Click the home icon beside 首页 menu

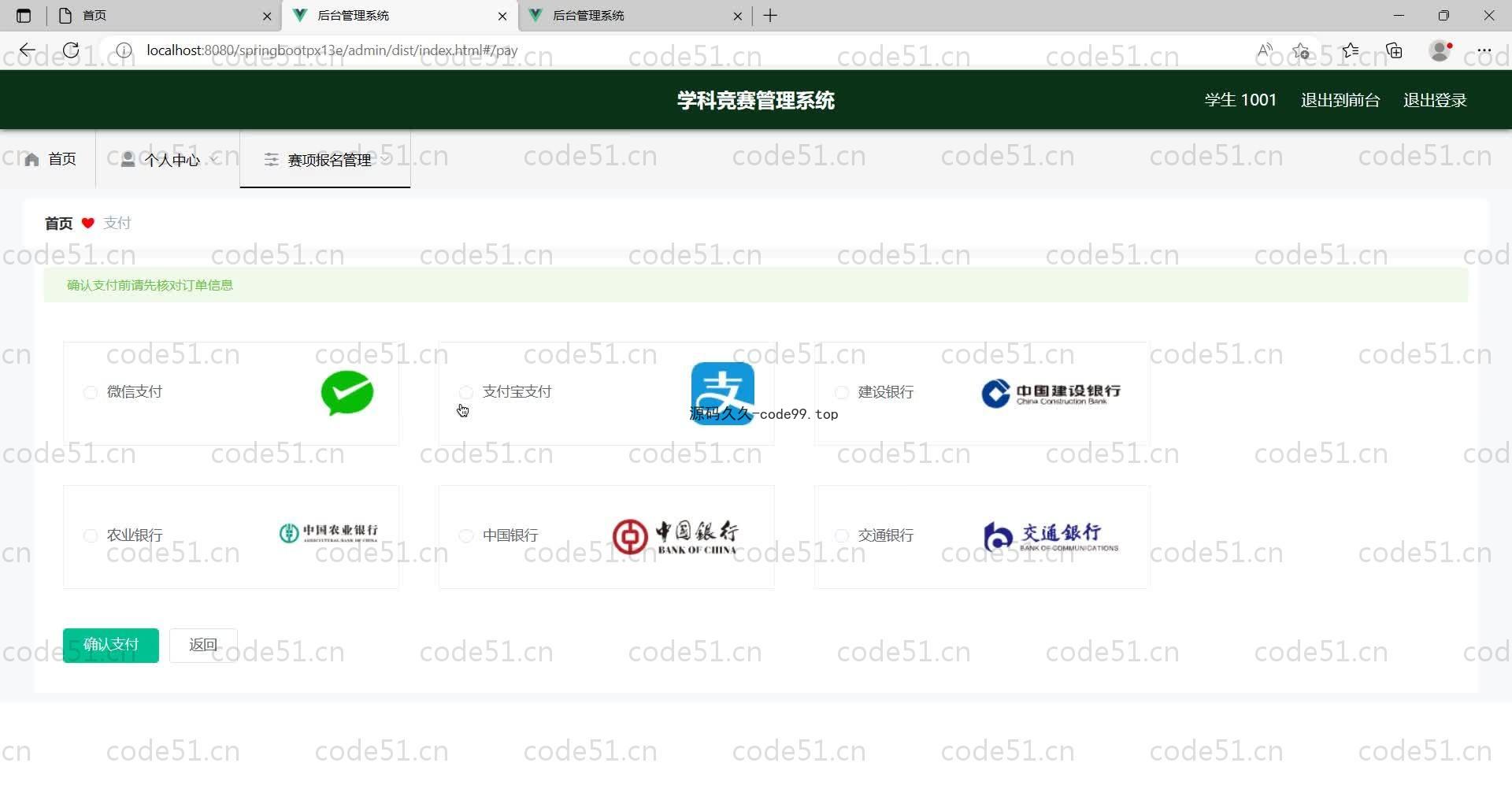31,160
